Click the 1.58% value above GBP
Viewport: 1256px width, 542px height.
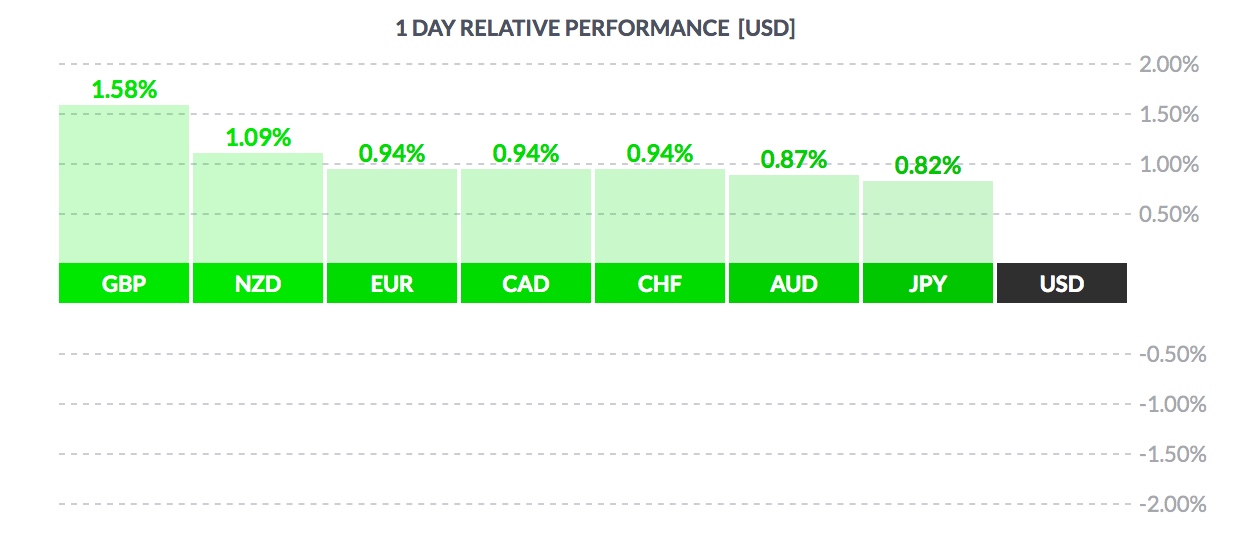point(124,89)
